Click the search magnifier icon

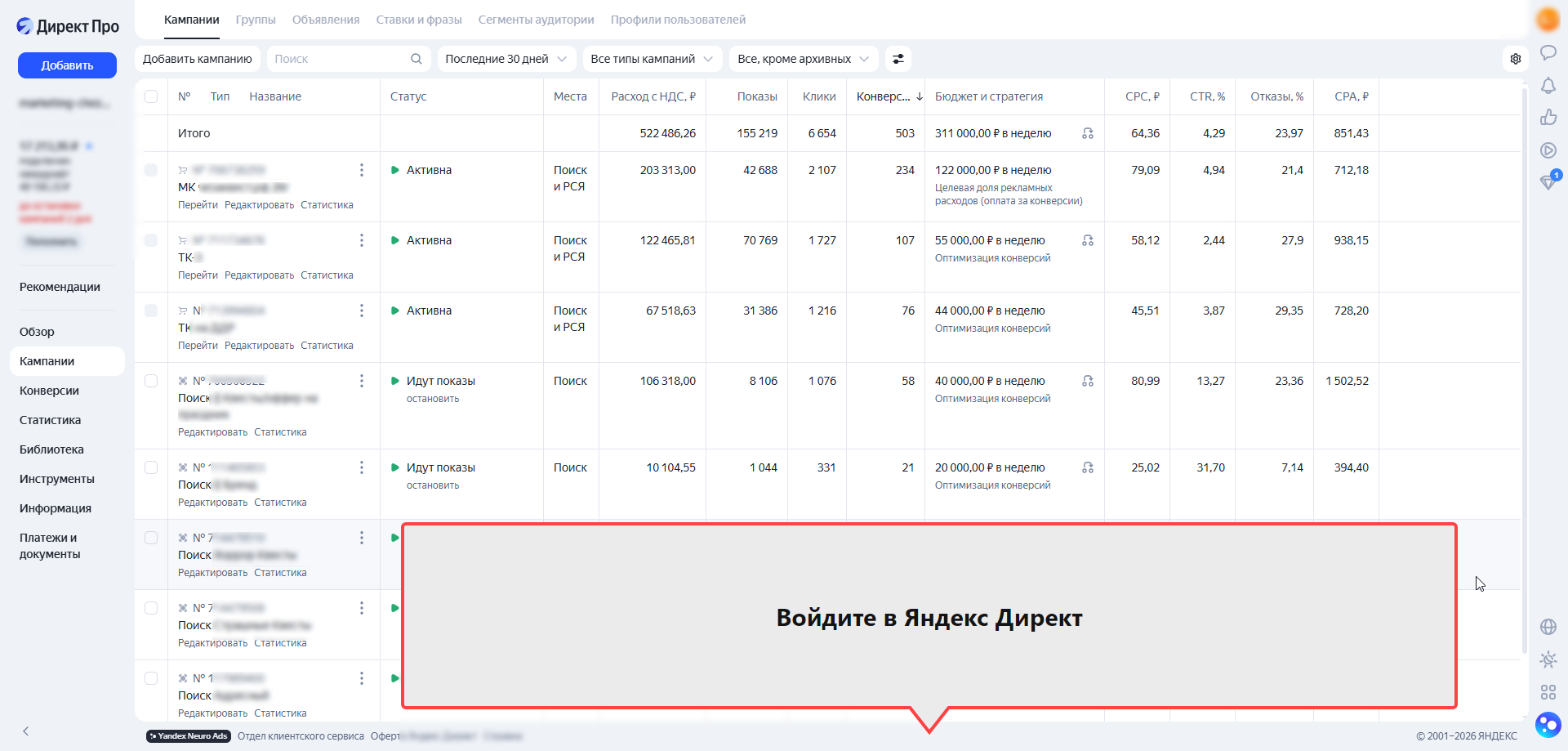[x=416, y=59]
